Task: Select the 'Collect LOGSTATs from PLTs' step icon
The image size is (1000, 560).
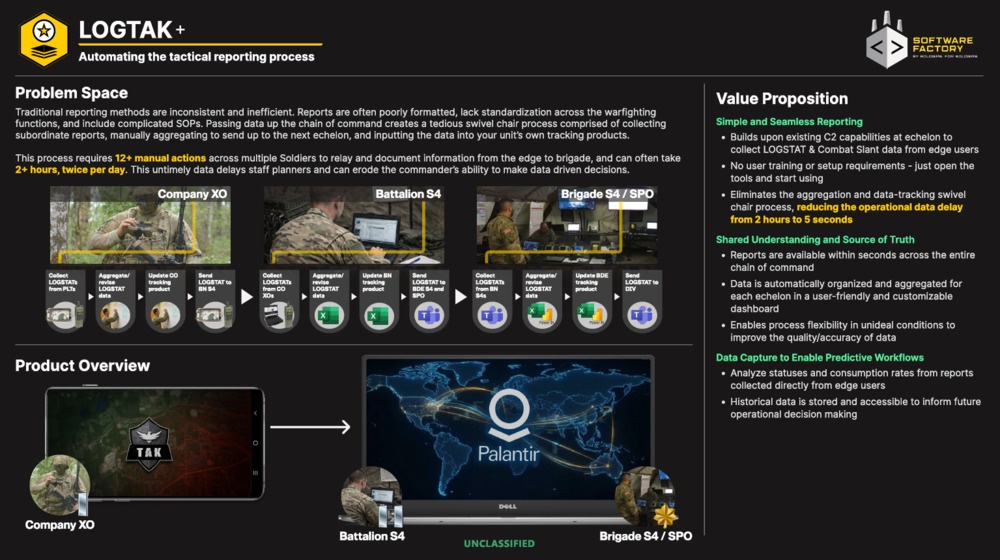Action: 64,316
